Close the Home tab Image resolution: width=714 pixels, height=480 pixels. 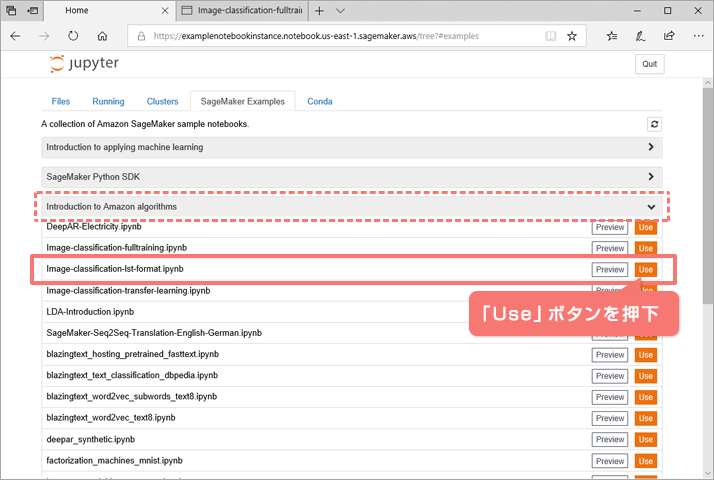[165, 10]
